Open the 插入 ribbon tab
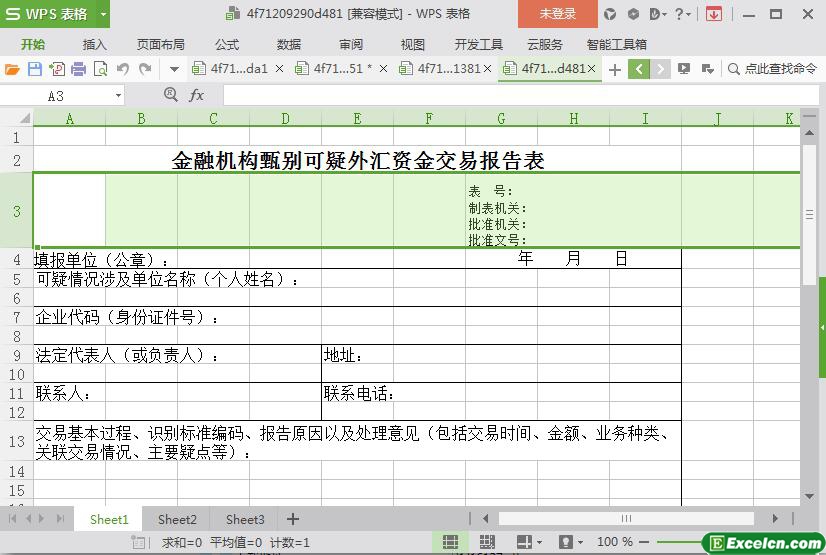 (95, 44)
